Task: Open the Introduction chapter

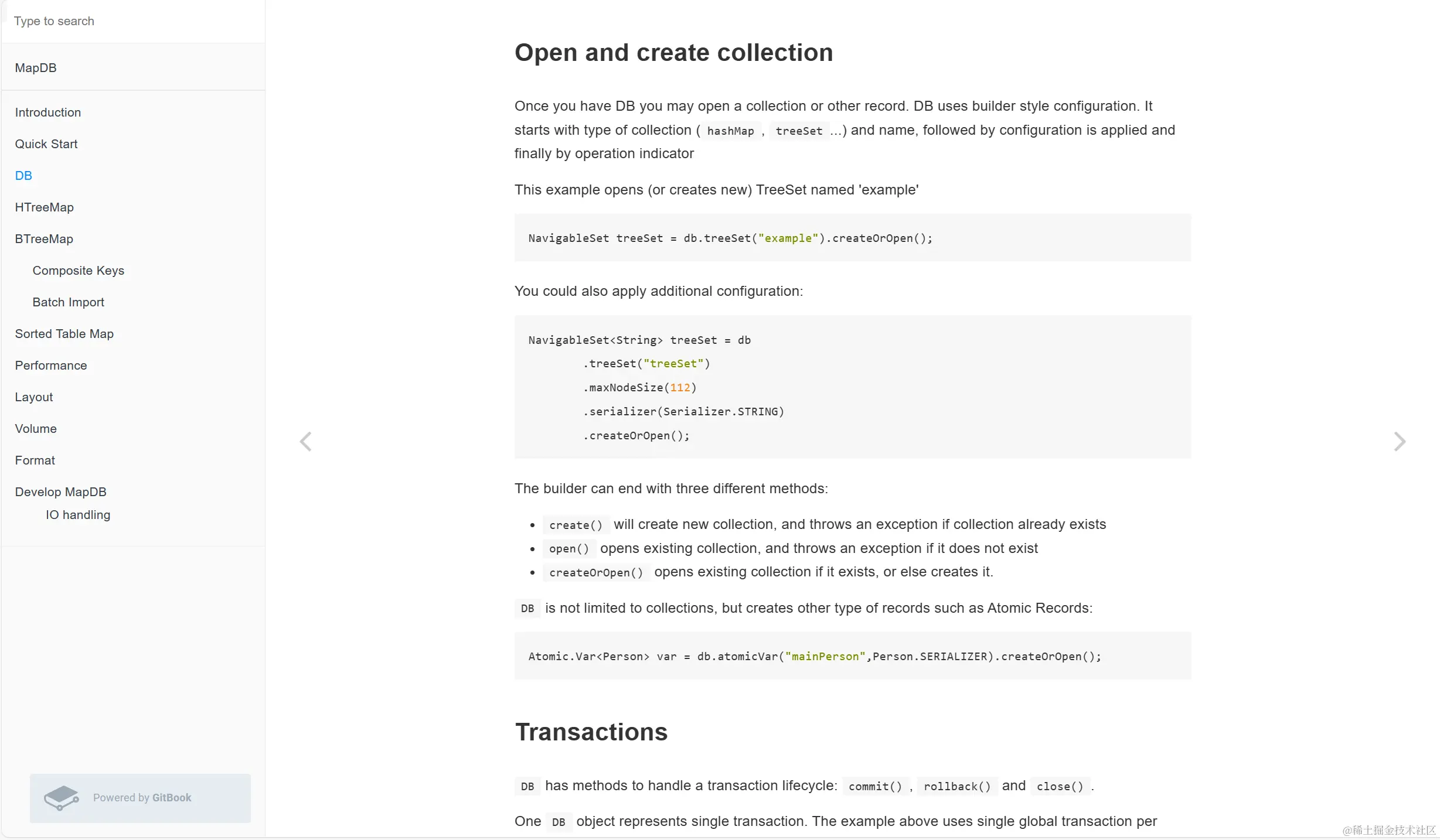Action: coord(48,112)
